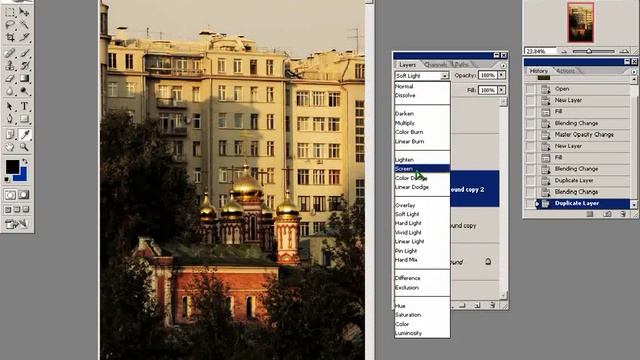
Task: Select the Path Selection arrow tool
Action: point(10,106)
